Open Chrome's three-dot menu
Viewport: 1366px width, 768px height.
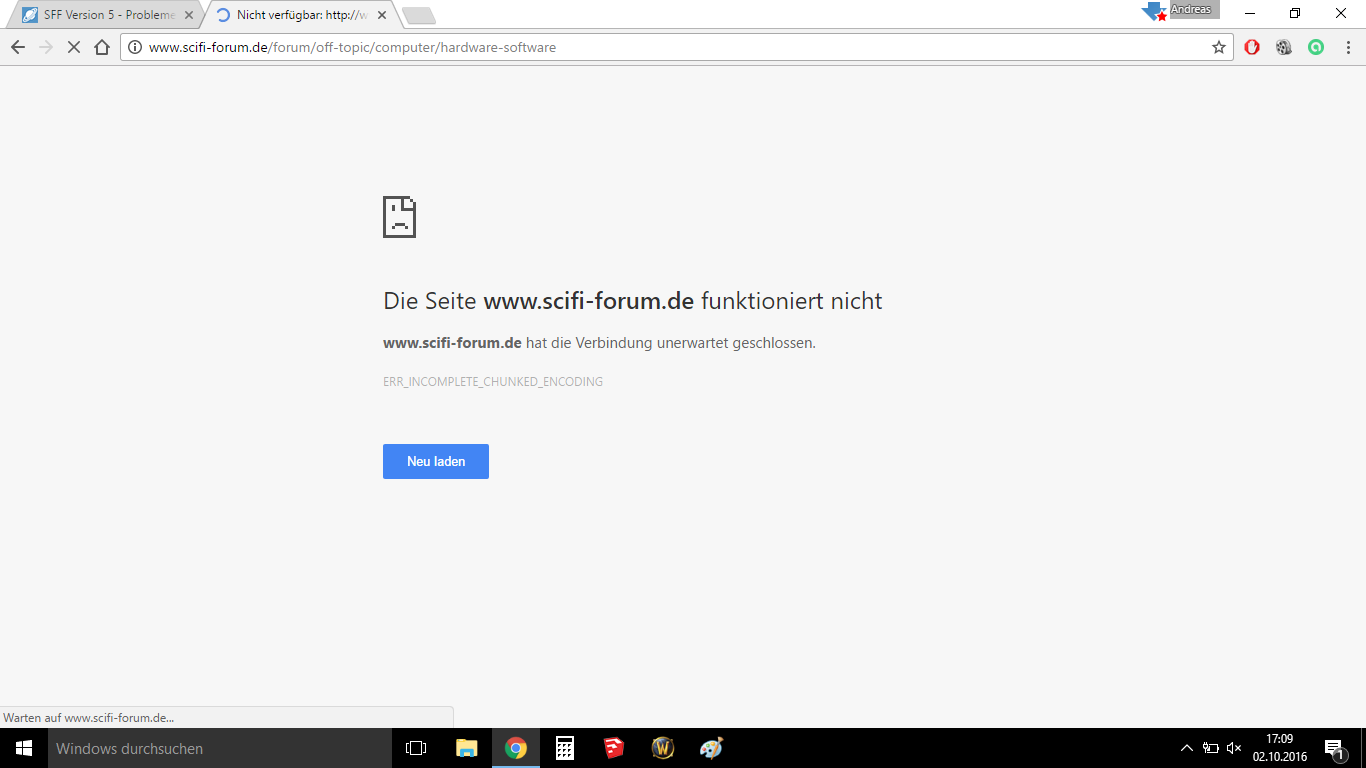point(1347,47)
